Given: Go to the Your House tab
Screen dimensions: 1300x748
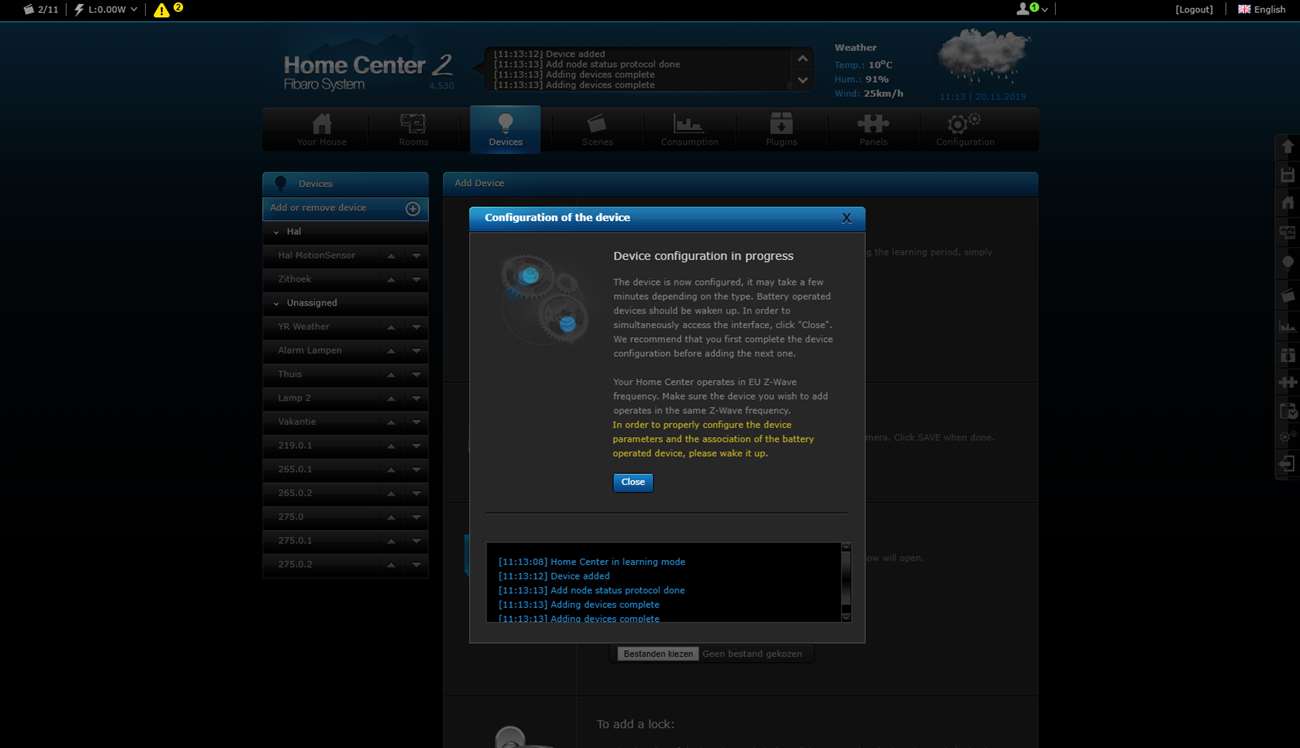Looking at the screenshot, I should click(321, 130).
